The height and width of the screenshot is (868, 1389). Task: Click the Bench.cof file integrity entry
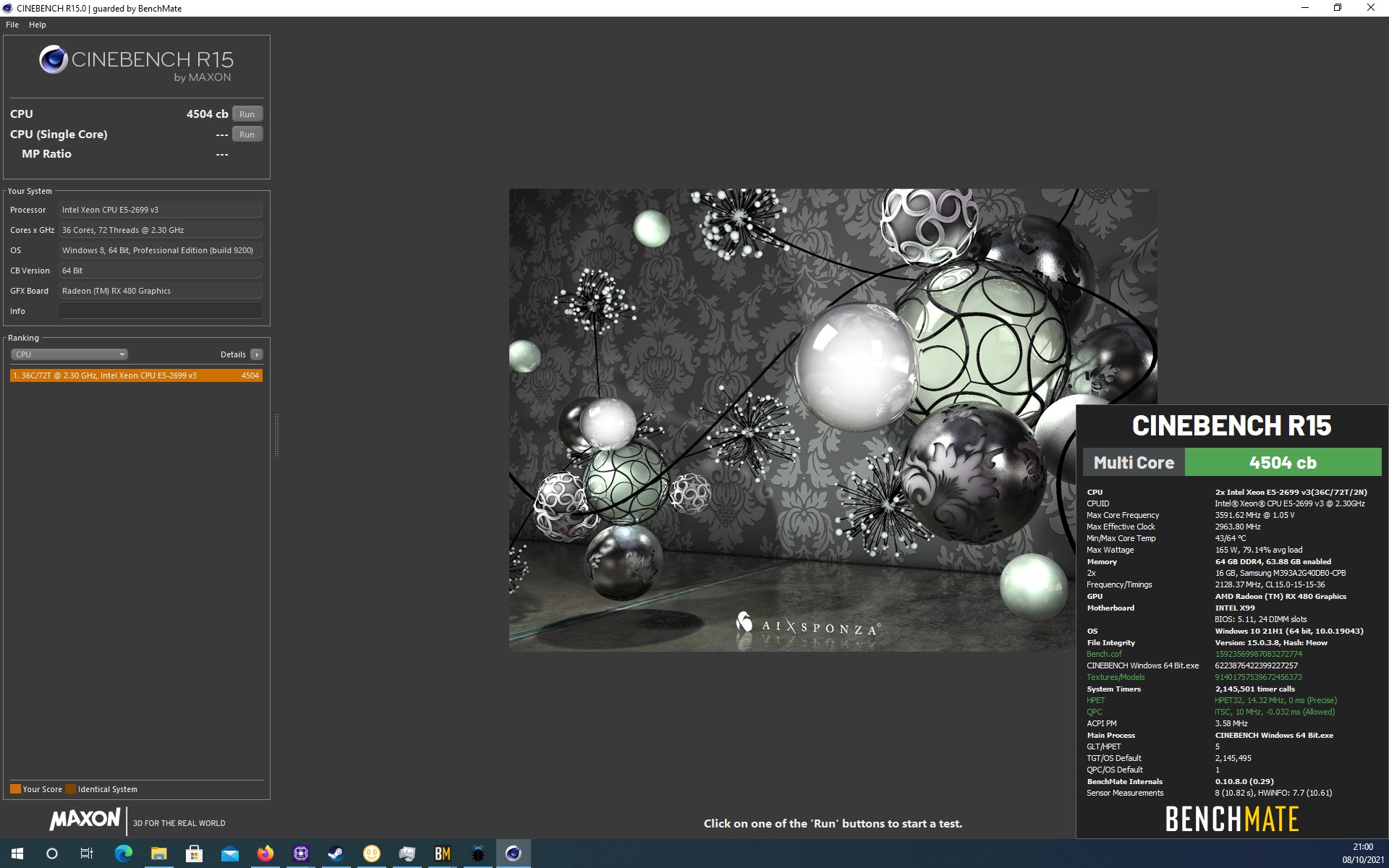(1104, 654)
